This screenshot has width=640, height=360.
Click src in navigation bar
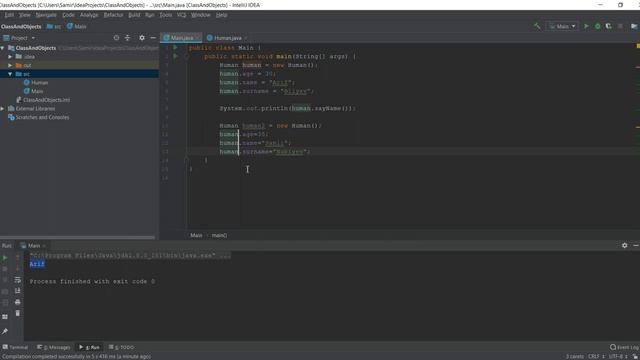click(54, 27)
